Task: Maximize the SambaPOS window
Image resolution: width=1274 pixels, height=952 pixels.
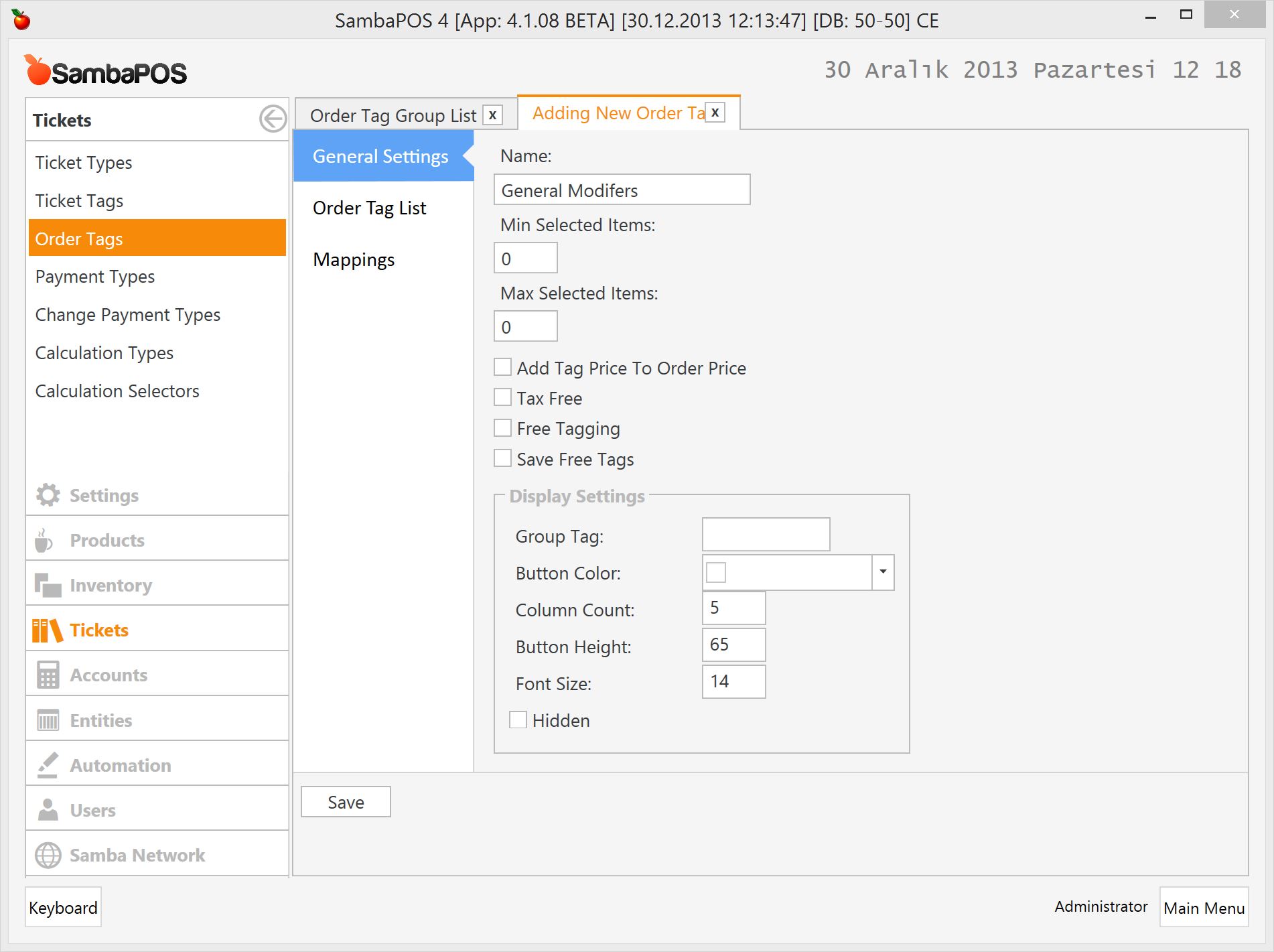Action: point(1186,15)
